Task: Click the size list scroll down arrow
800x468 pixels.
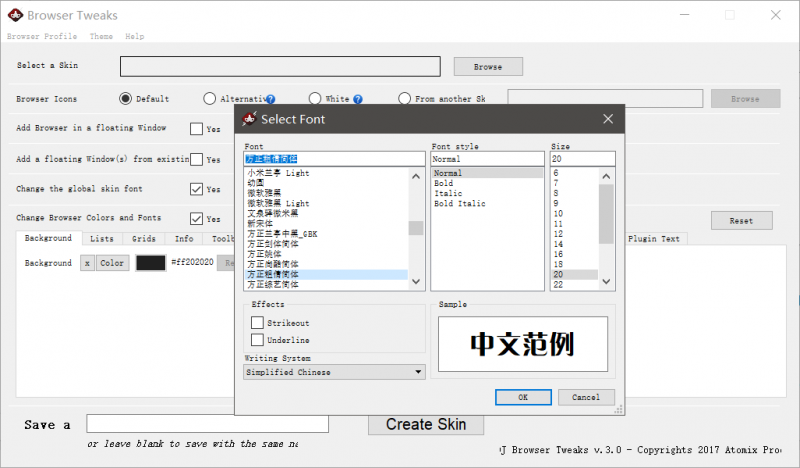Action: click(x=606, y=281)
